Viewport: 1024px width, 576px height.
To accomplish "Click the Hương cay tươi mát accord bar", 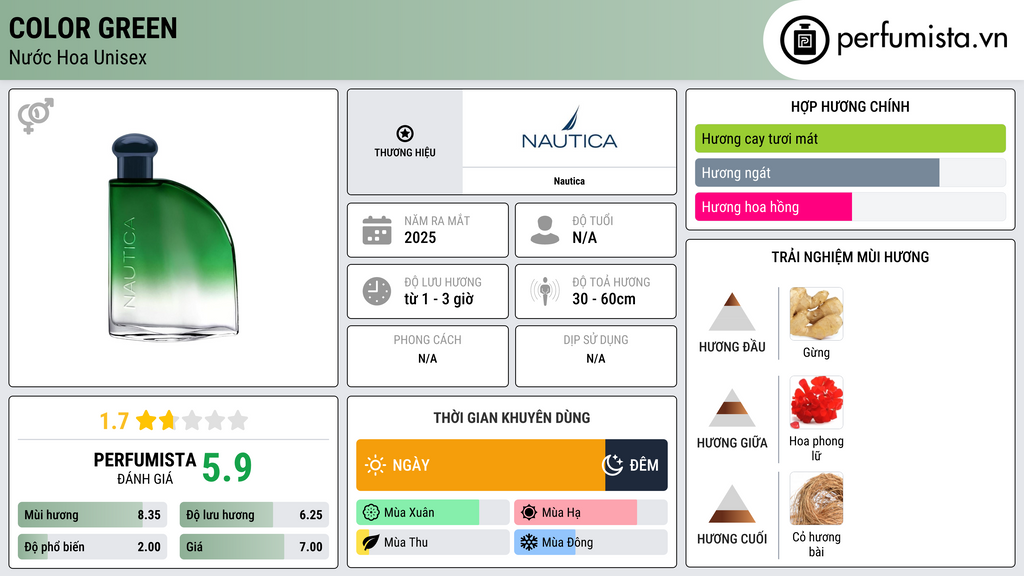I will point(850,139).
